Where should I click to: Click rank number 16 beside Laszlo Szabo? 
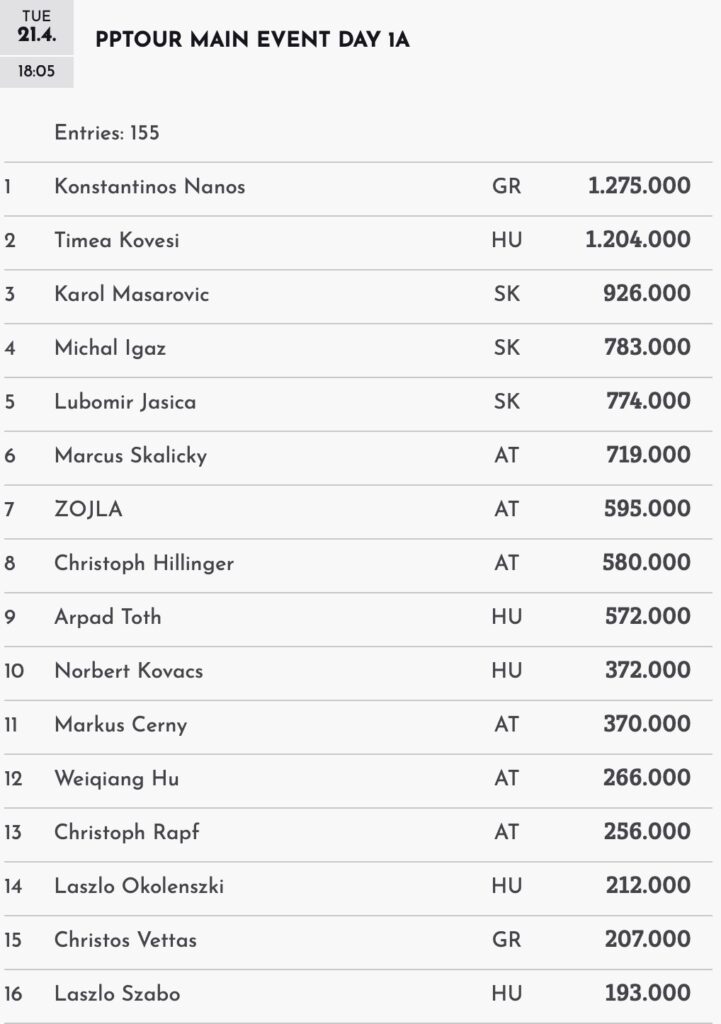[x=12, y=994]
